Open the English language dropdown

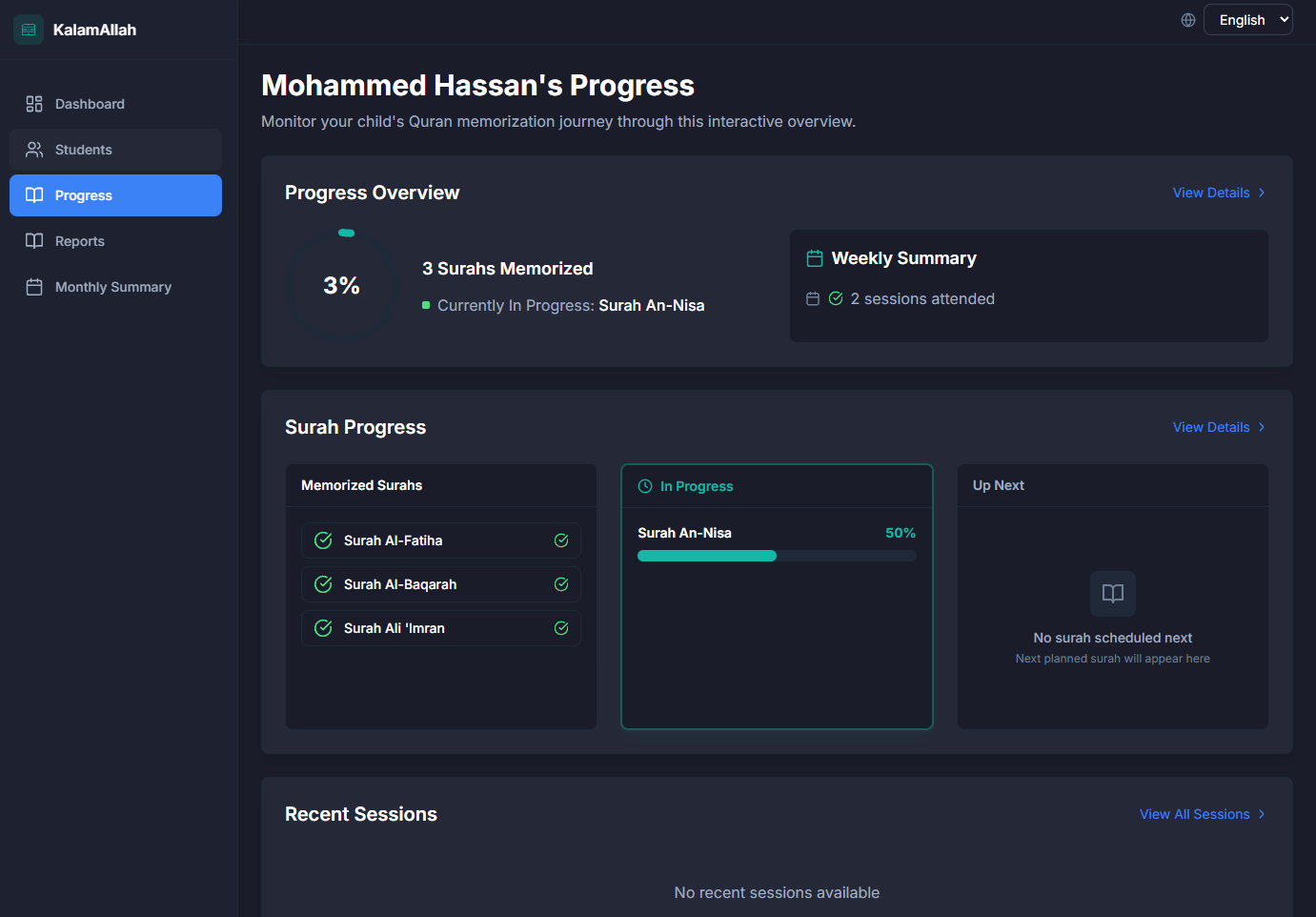(x=1247, y=20)
